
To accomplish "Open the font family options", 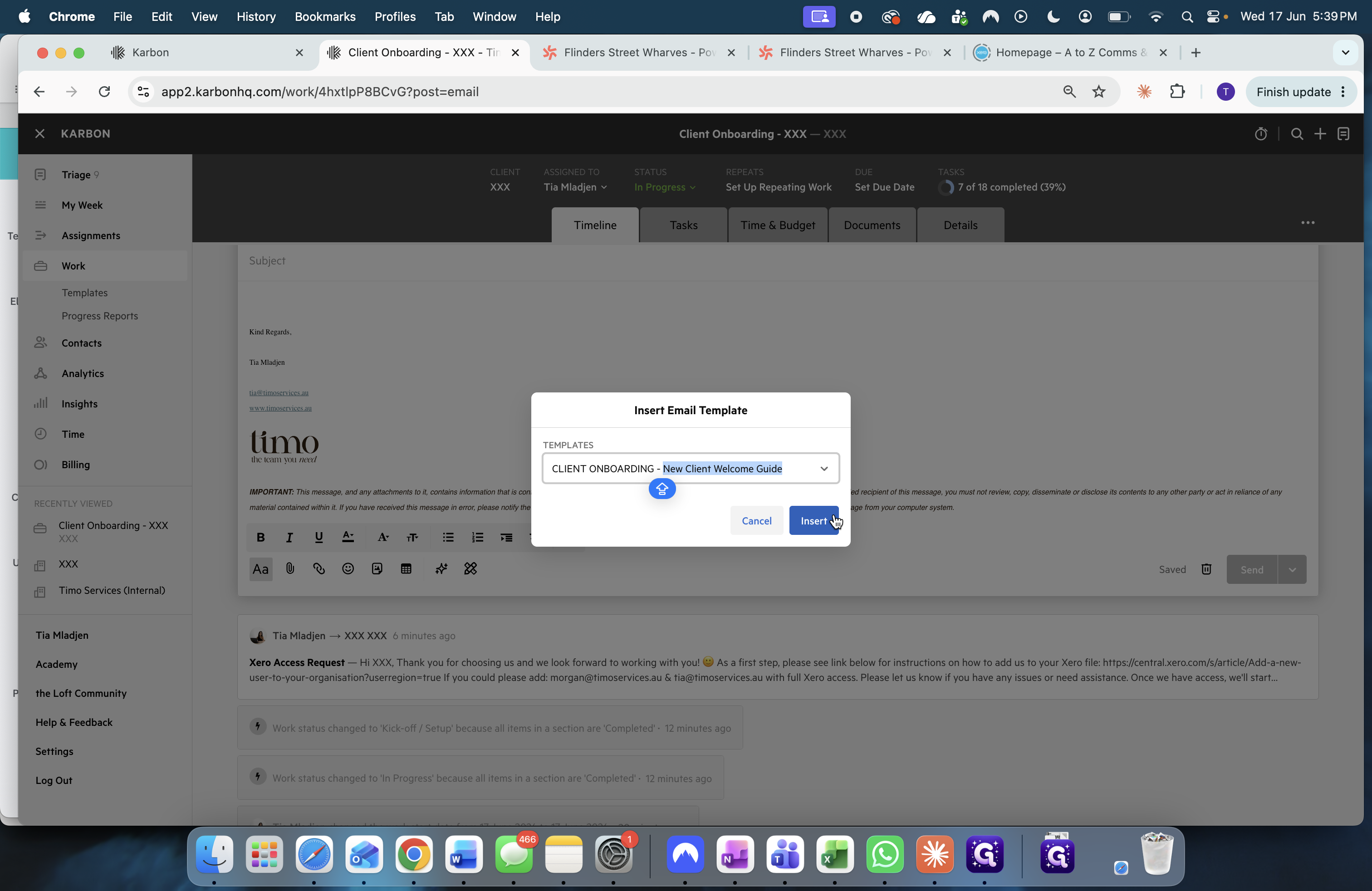I will pos(383,537).
